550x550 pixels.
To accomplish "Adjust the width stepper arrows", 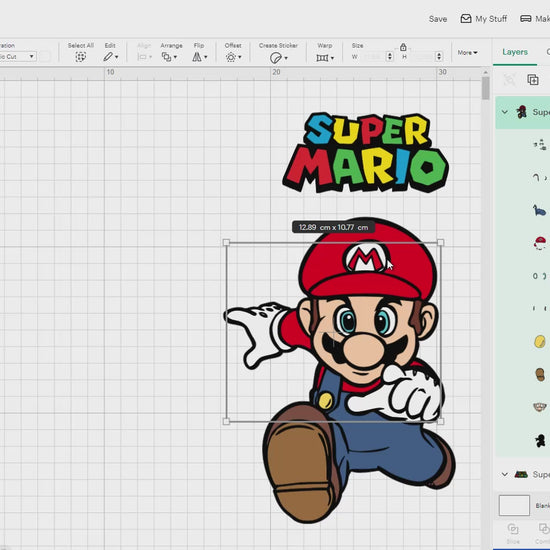I will (x=389, y=56).
